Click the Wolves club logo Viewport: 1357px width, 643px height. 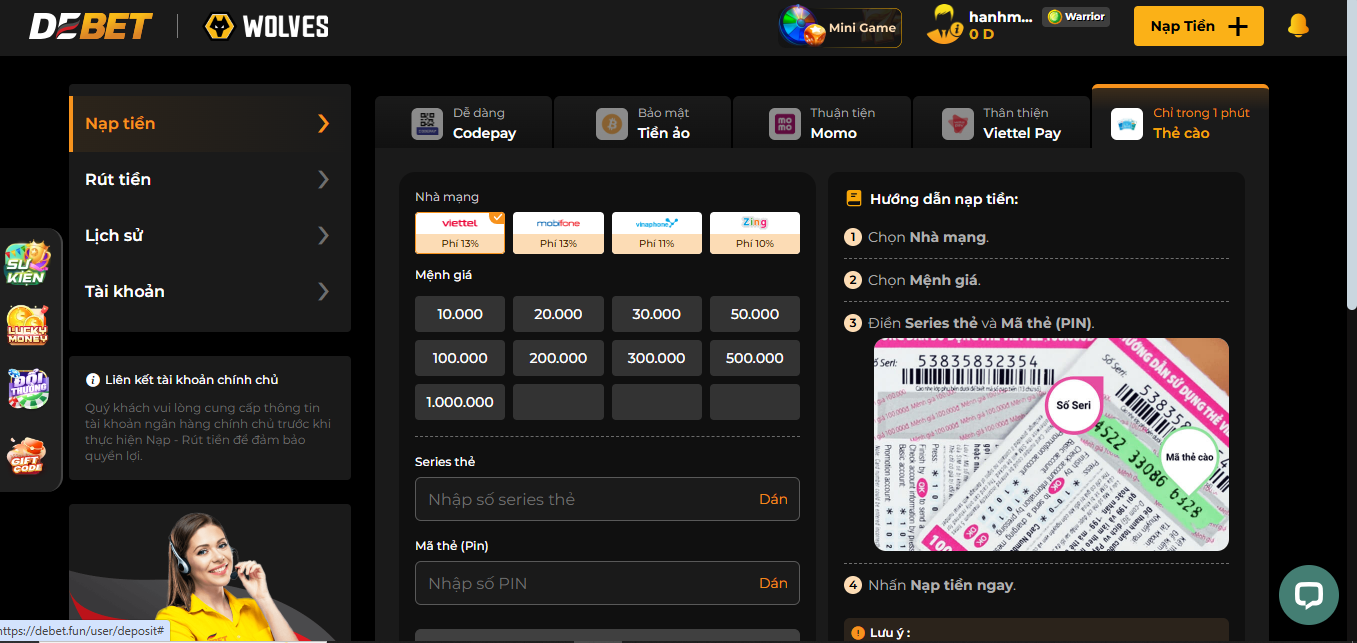(x=266, y=26)
